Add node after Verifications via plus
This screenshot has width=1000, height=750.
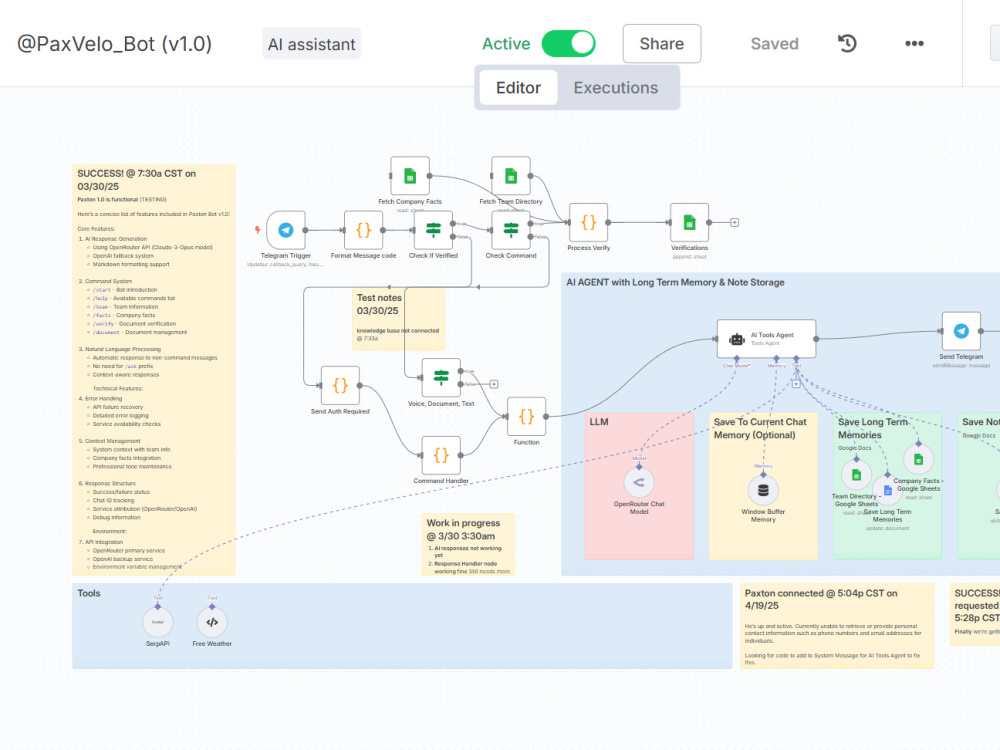pos(735,223)
